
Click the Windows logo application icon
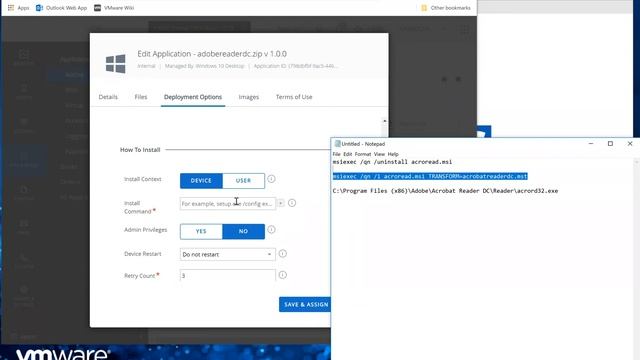pos(116,64)
